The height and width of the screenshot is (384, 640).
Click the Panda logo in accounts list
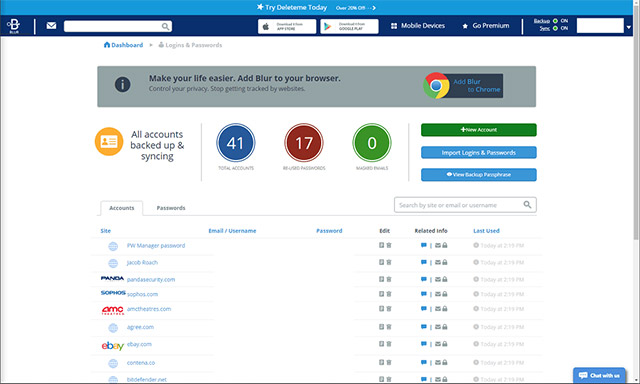112,278
